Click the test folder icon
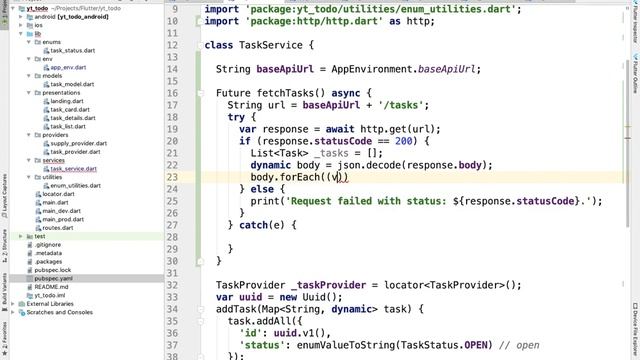Screen dimensions: 640x360 (x=30, y=236)
